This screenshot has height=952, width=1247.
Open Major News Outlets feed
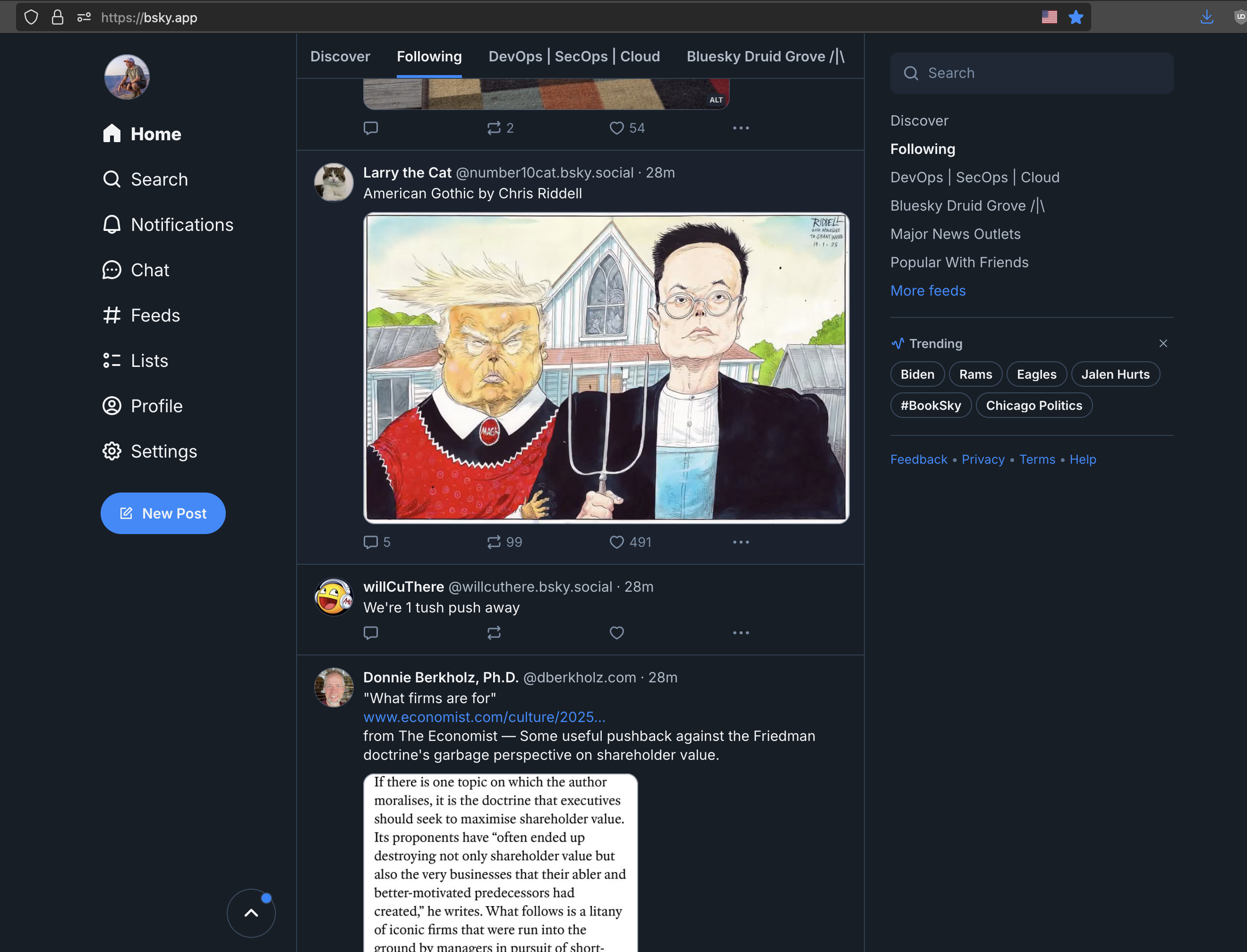pos(955,234)
